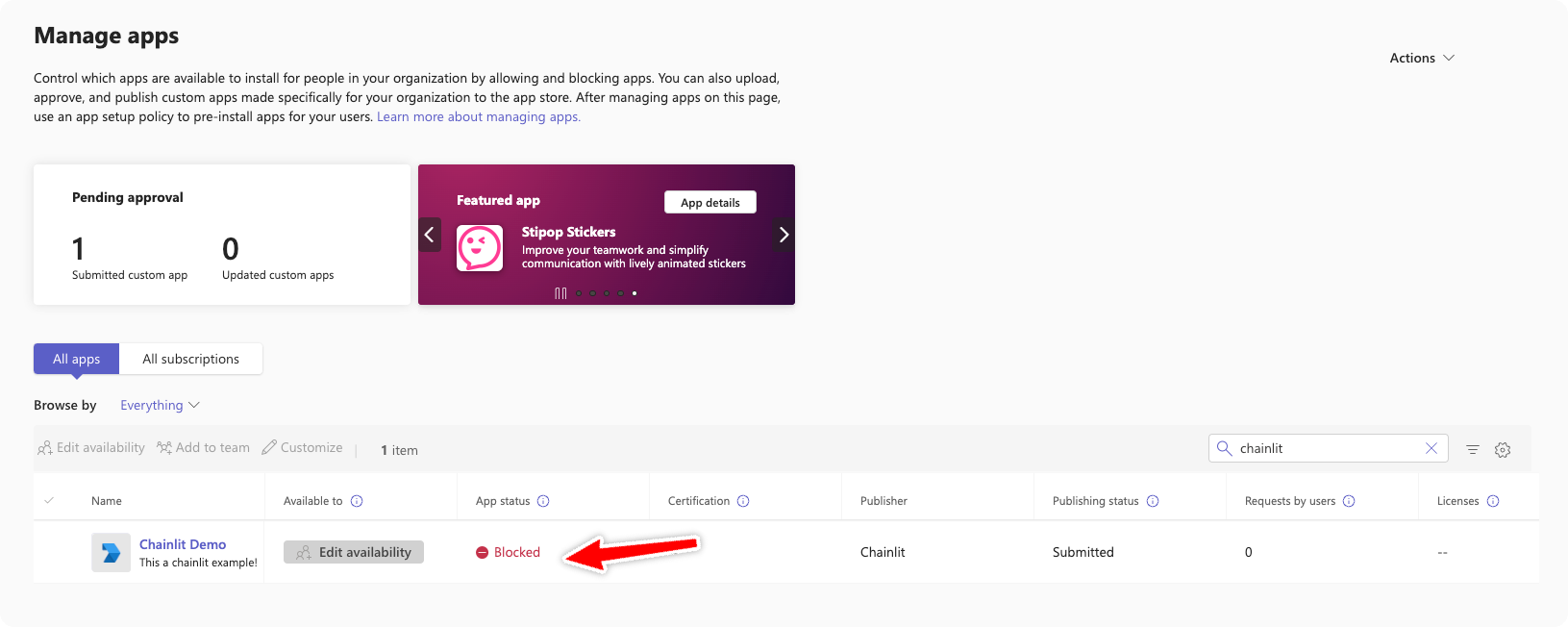Go to previous featured app
1568x627 pixels.
[430, 235]
